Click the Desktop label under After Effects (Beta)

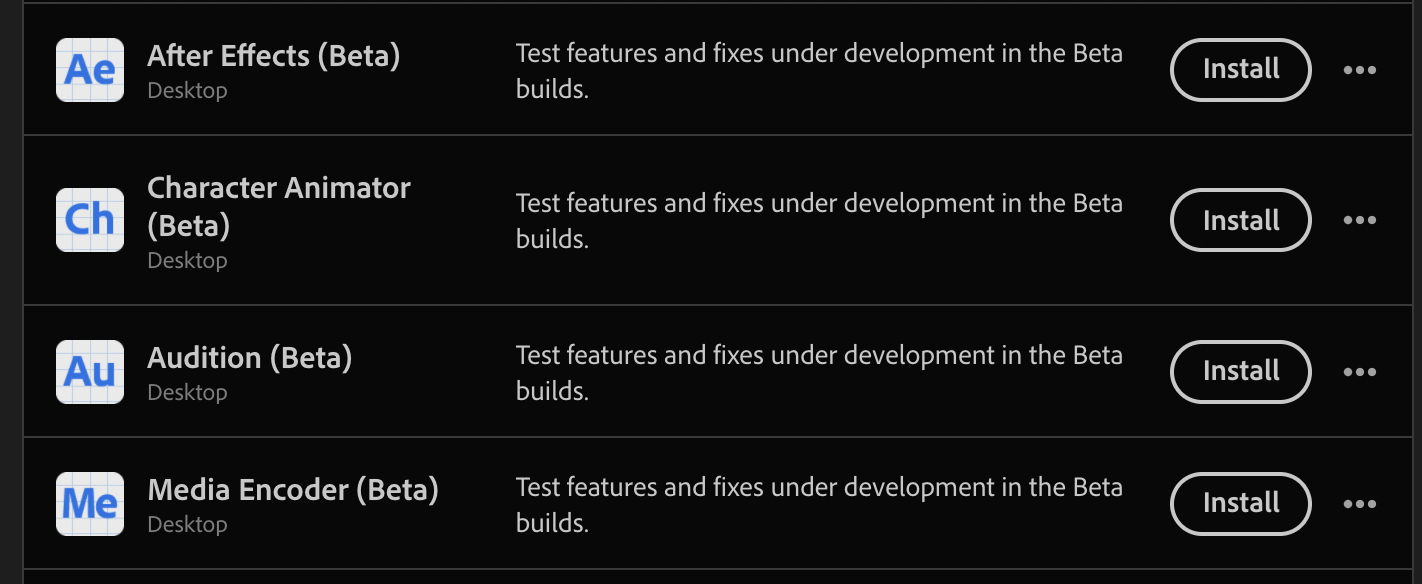(188, 90)
